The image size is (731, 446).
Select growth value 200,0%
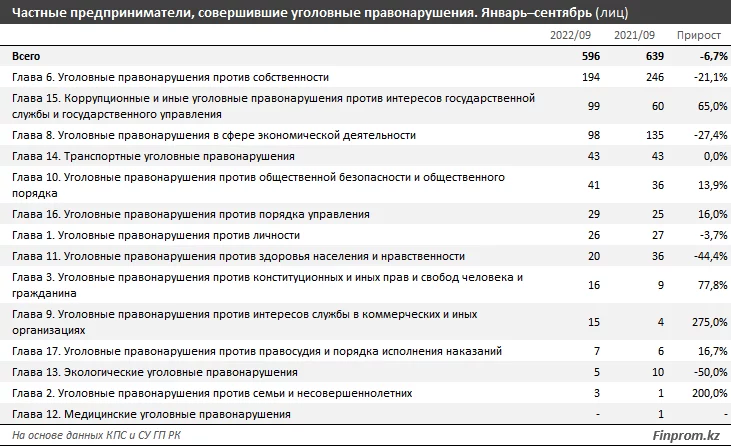(710, 393)
